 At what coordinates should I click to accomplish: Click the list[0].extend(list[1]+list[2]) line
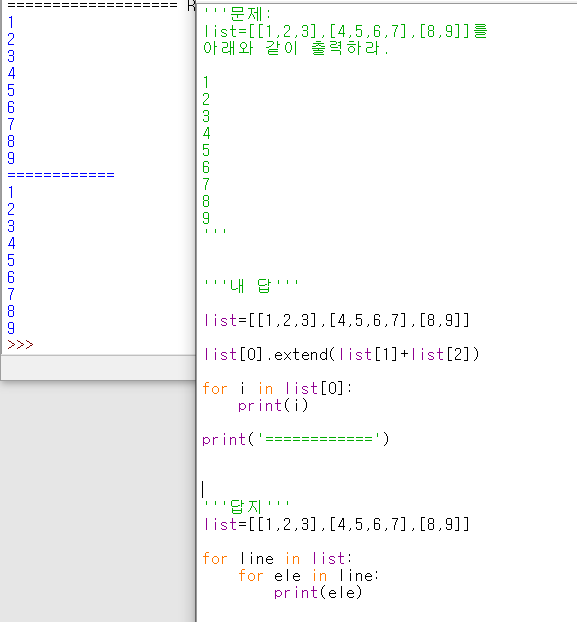pyautogui.click(x=341, y=354)
